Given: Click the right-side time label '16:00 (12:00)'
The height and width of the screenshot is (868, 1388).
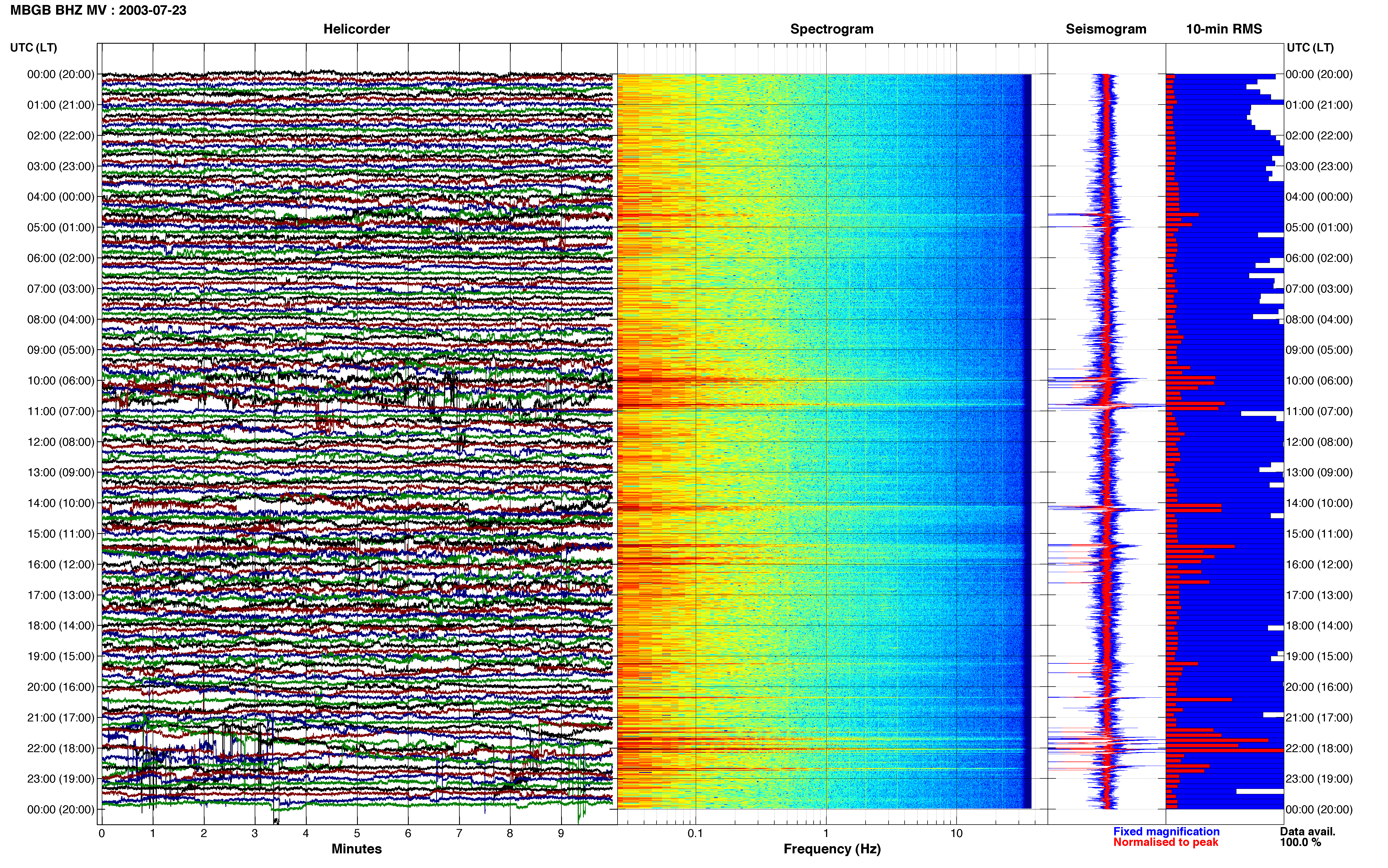Looking at the screenshot, I should [1319, 564].
